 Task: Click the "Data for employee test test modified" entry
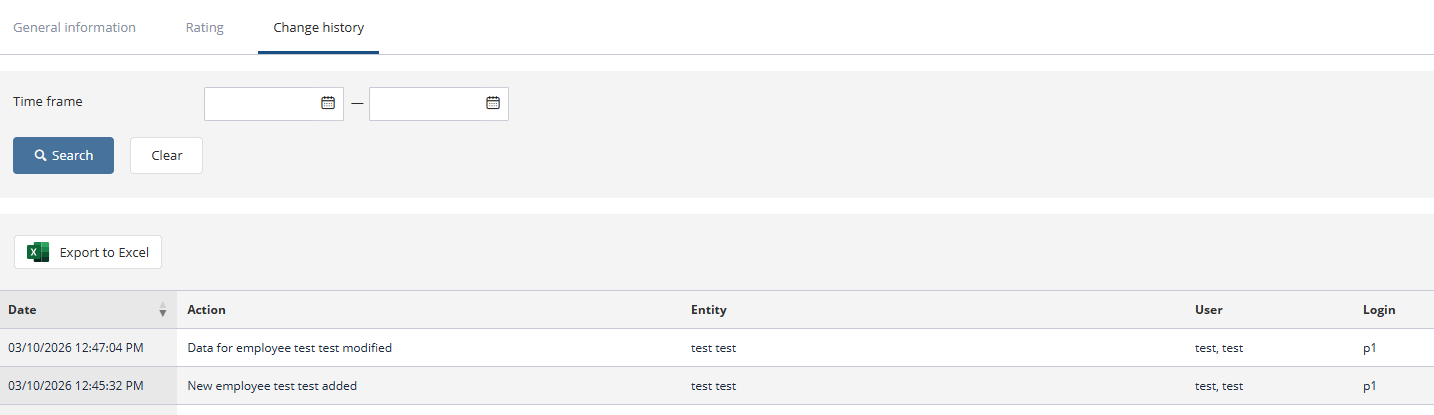coord(290,348)
